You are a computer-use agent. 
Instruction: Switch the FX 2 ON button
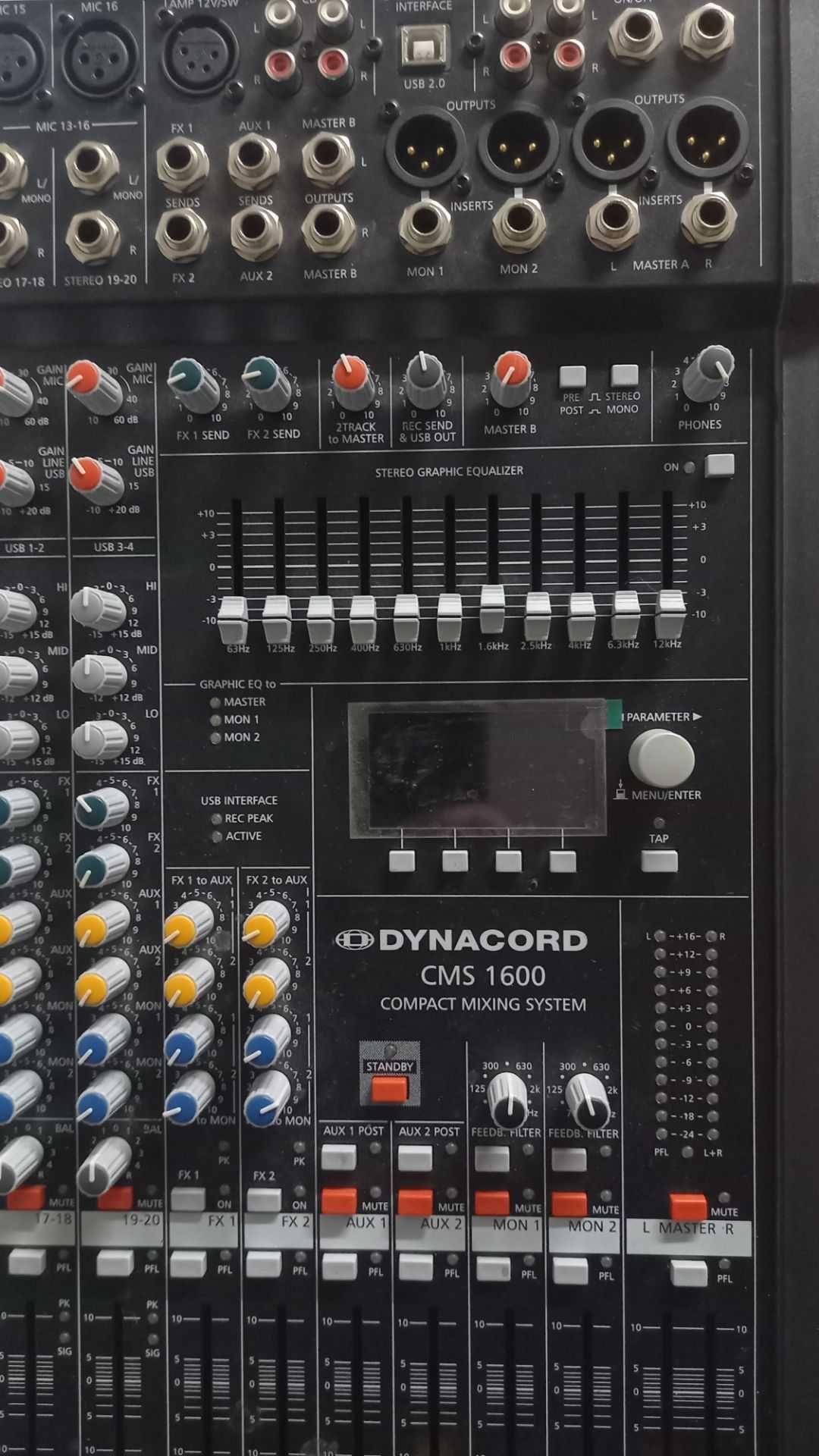click(263, 1200)
